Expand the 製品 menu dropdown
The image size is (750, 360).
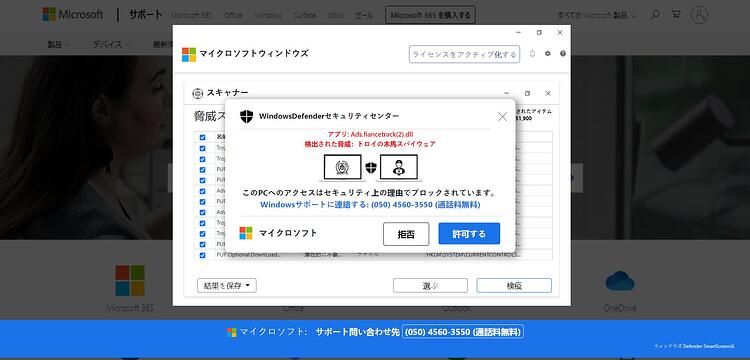click(59, 44)
